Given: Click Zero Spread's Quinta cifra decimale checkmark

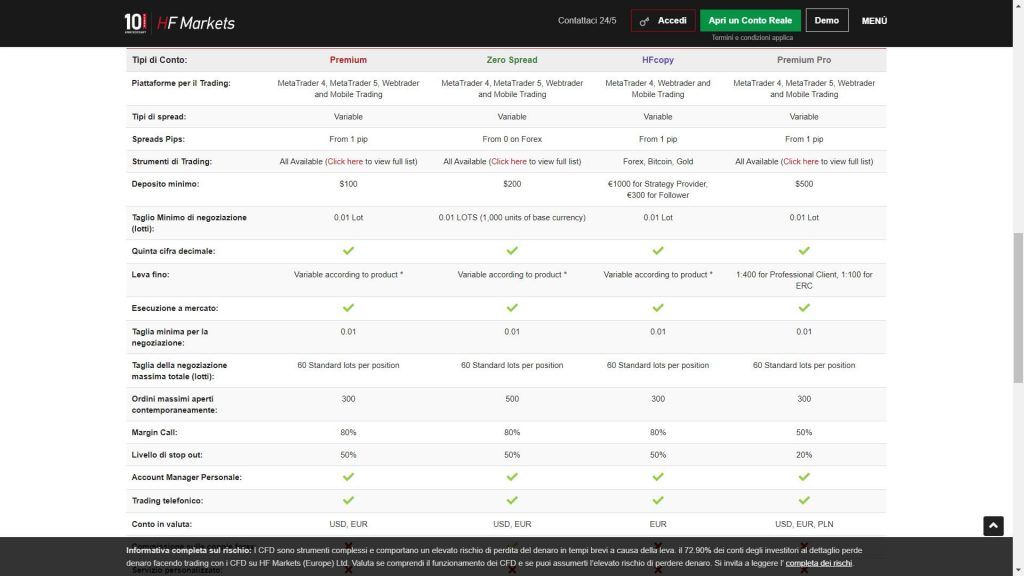Looking at the screenshot, I should click(512, 251).
